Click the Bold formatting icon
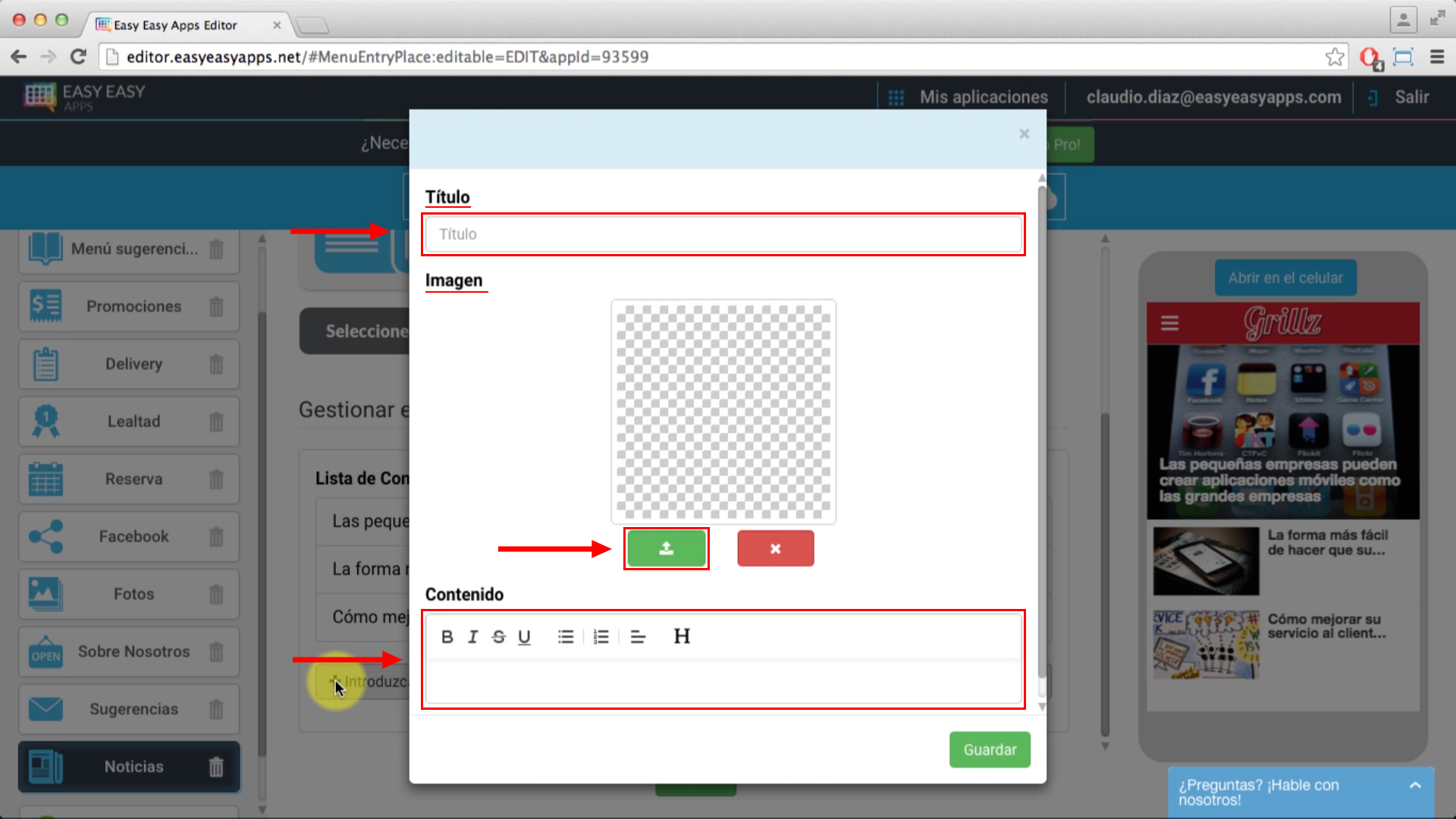The image size is (1456, 819). (446, 637)
